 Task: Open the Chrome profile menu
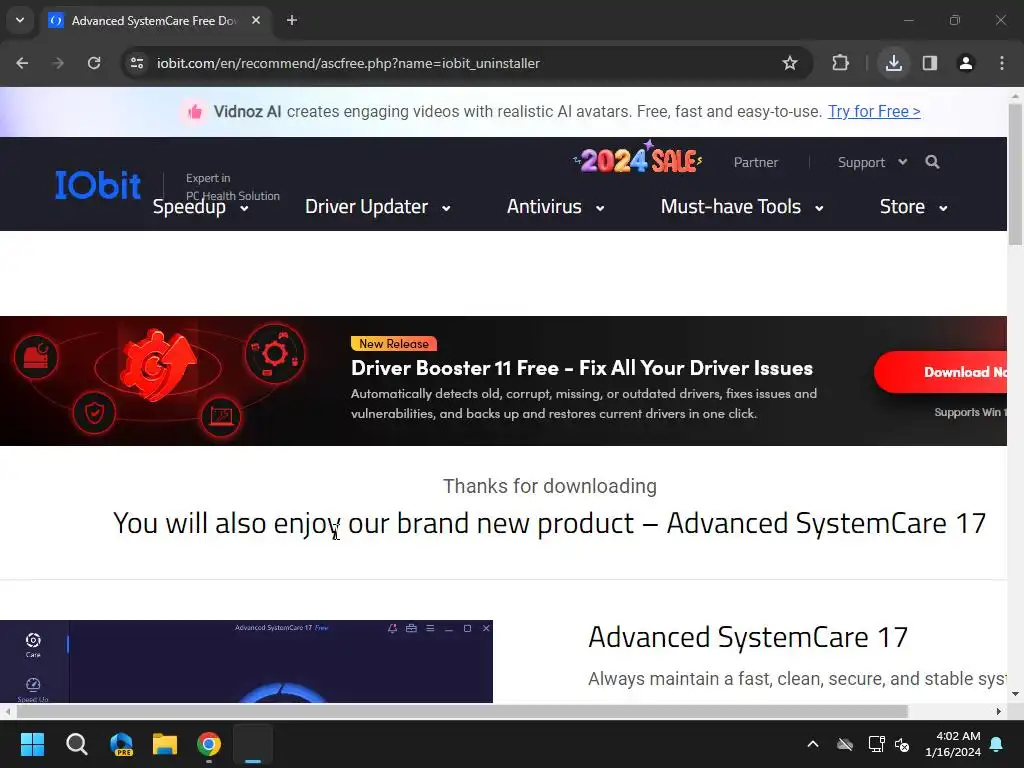pos(965,63)
